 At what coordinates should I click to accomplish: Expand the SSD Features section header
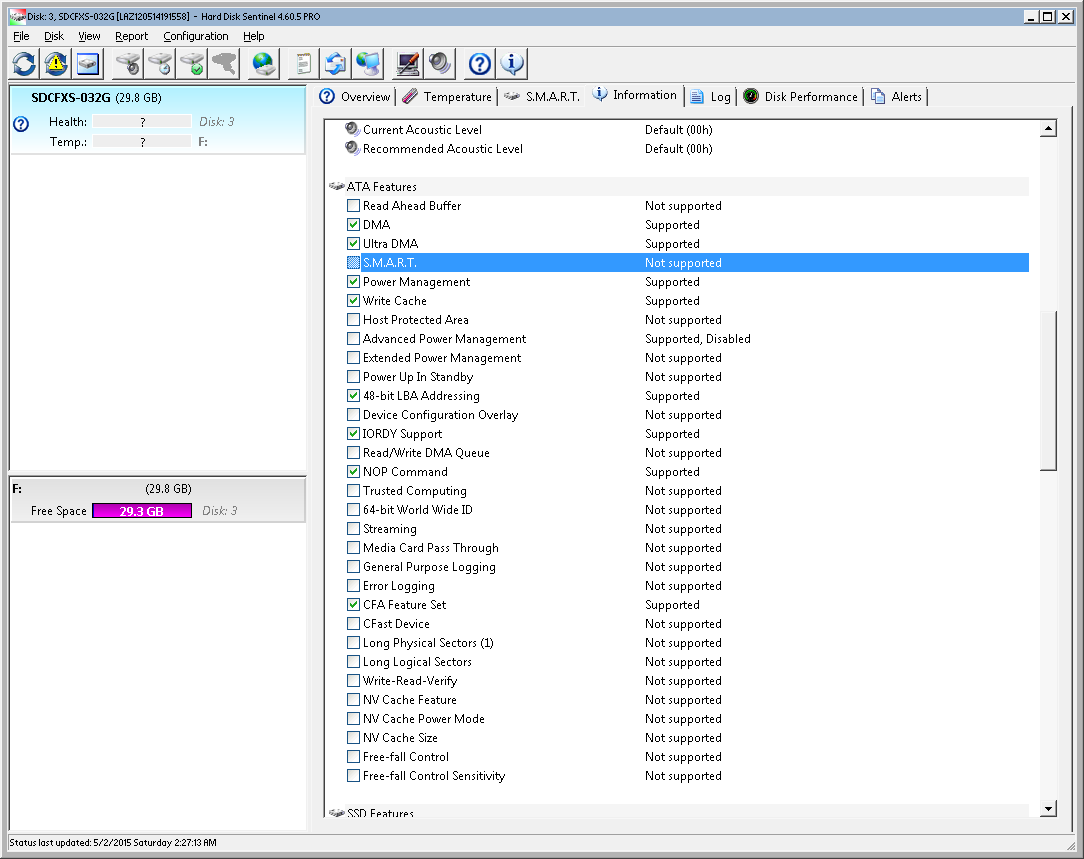click(x=381, y=813)
